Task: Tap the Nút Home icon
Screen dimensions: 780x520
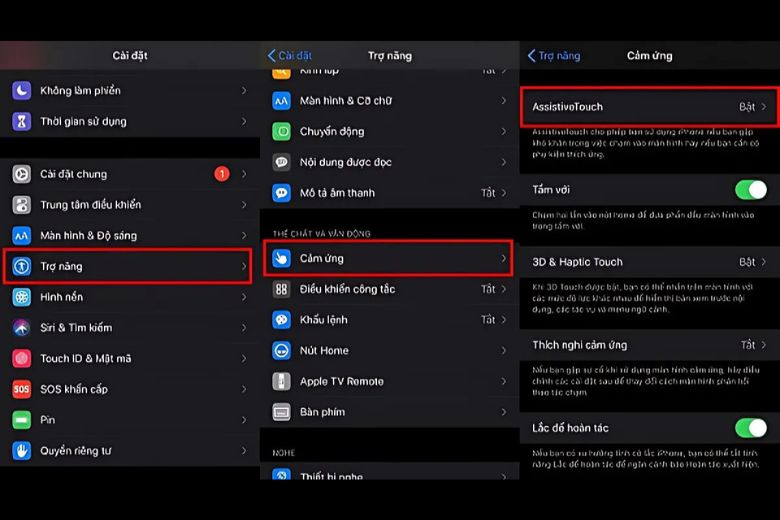Action: pos(281,351)
